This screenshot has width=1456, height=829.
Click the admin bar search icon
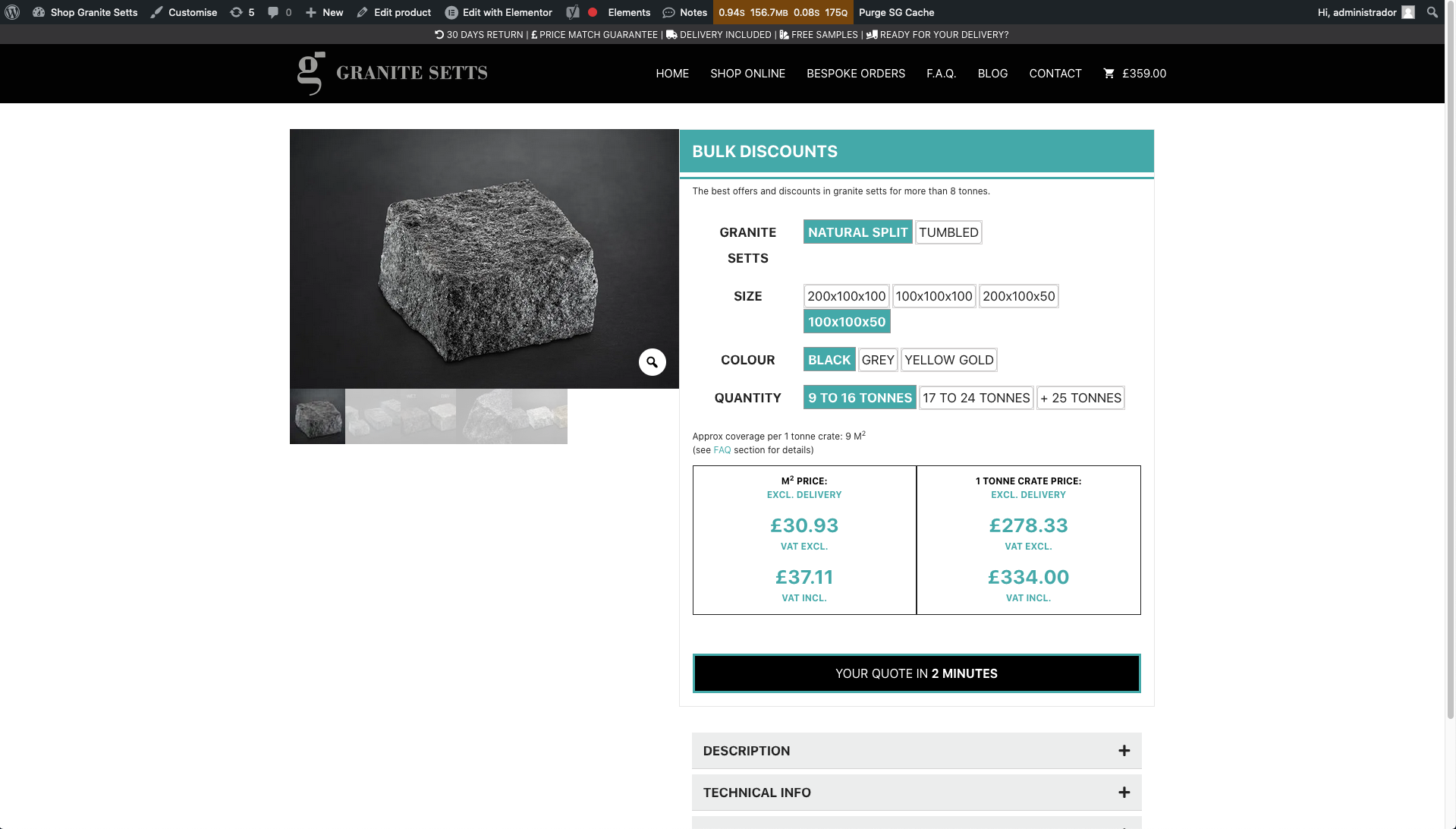(1432, 12)
